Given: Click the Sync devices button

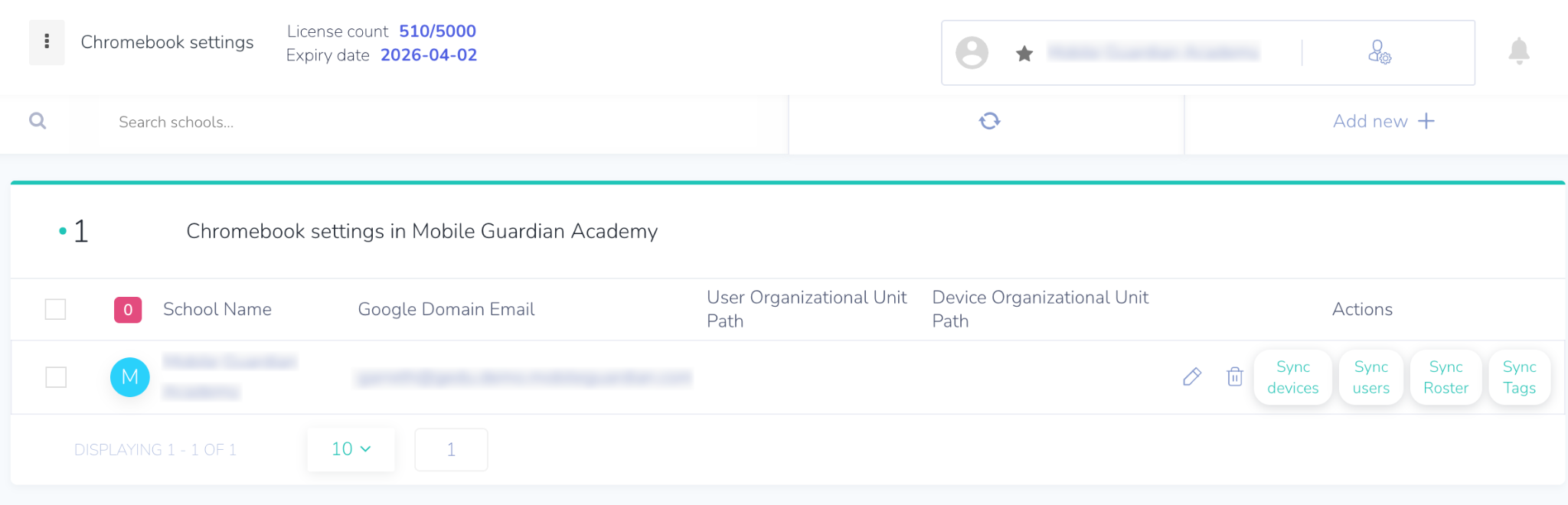Looking at the screenshot, I should (1292, 377).
